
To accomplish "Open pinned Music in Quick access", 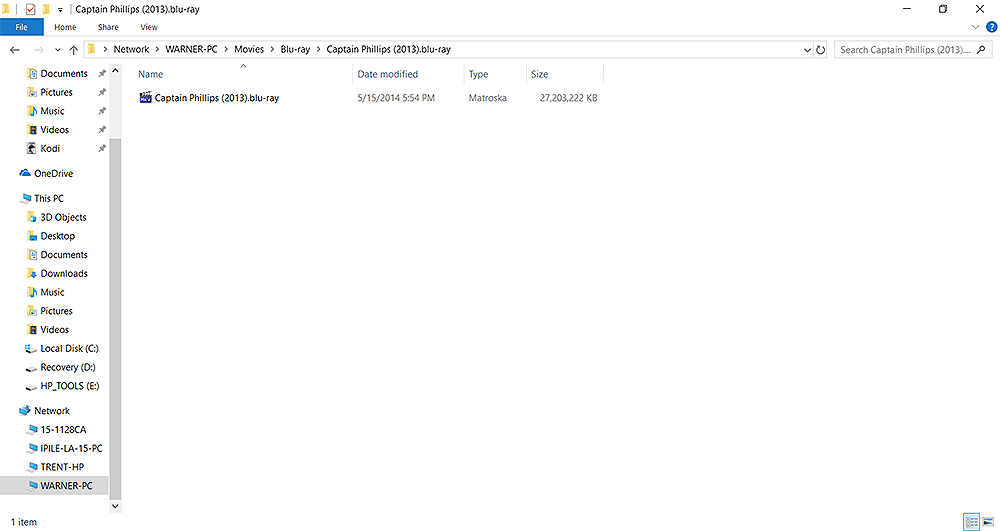I will pyautogui.click(x=52, y=111).
